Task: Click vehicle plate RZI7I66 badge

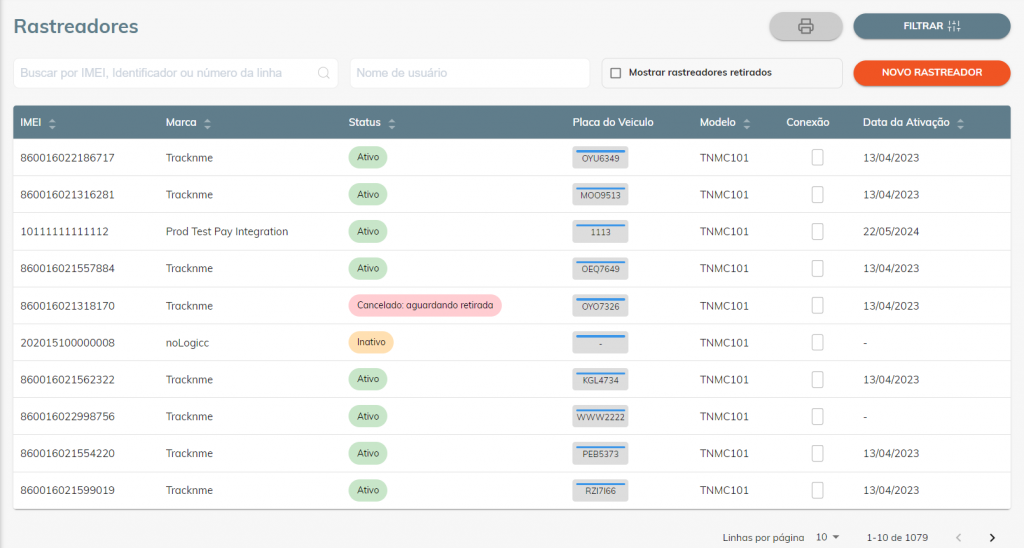Action: [x=600, y=491]
